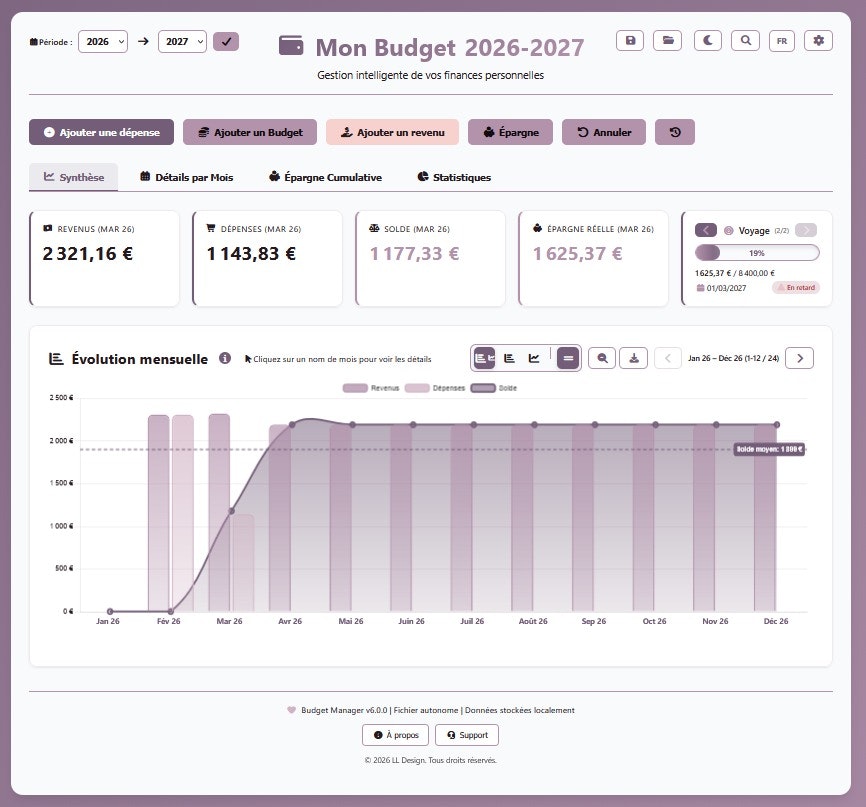The image size is (866, 807).
Task: Open a budget file via the folder icon
Action: (x=667, y=40)
